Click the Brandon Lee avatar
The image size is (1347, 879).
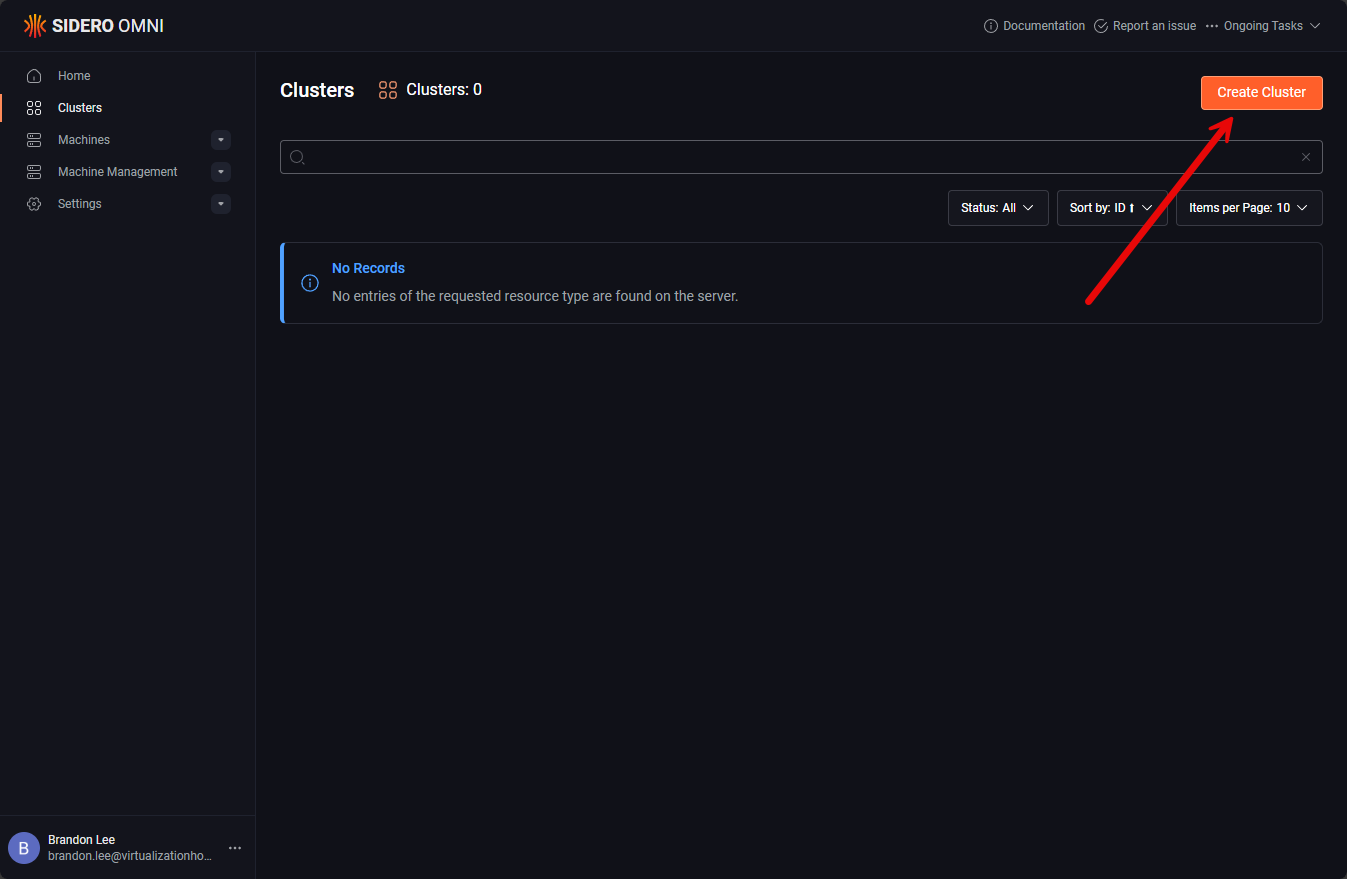(x=24, y=848)
